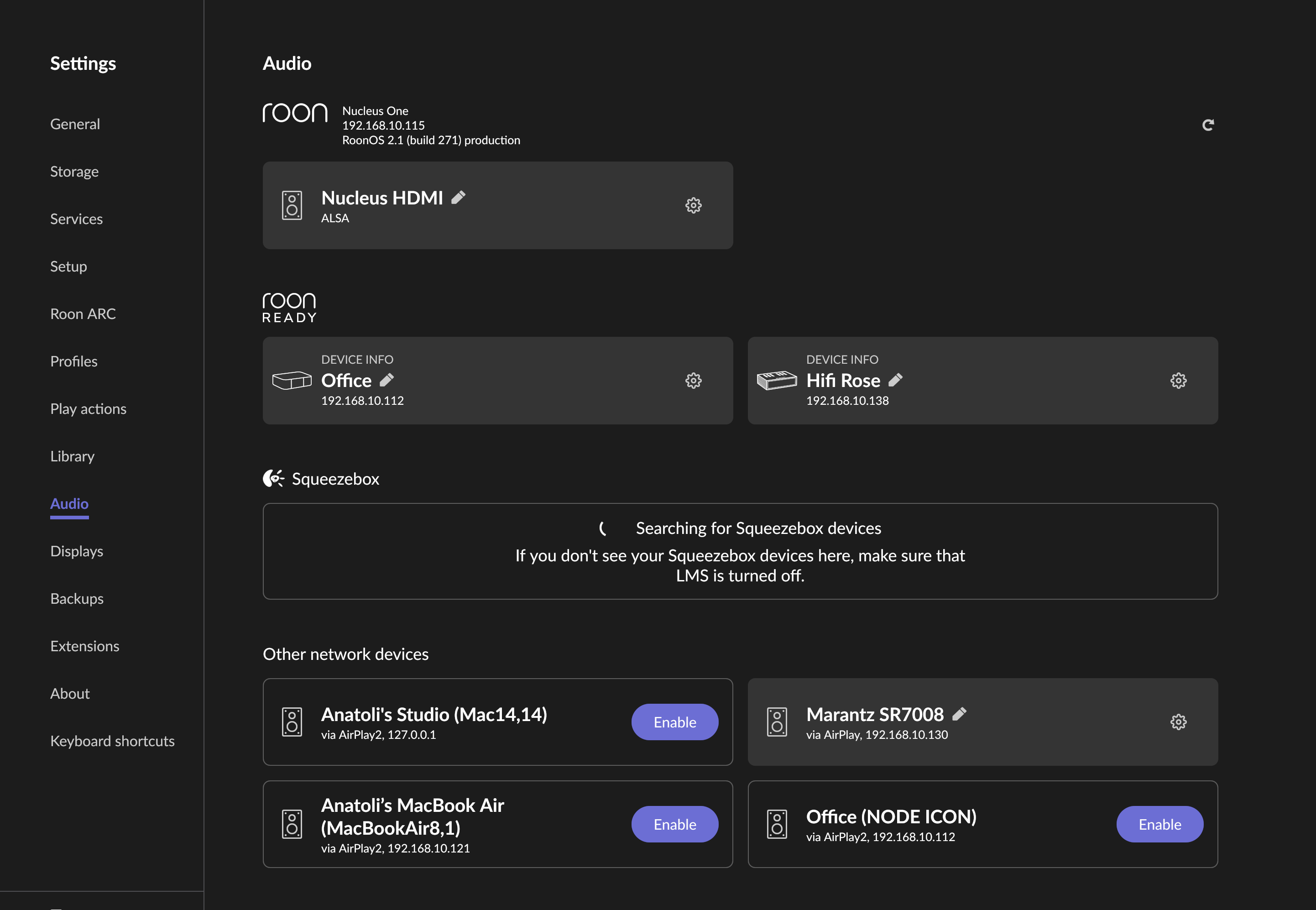Open Nucleus HDMI device settings gear
The image size is (1316, 910).
coord(693,205)
